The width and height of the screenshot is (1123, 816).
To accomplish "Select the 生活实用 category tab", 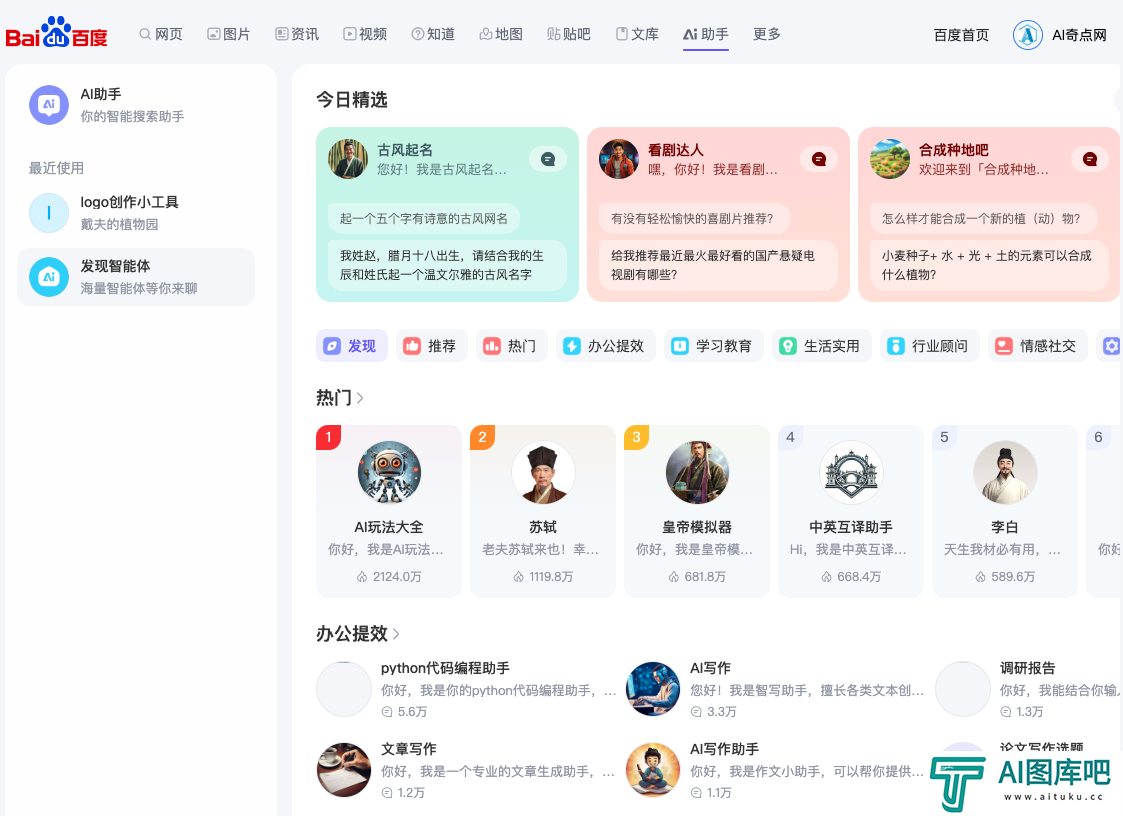I will pos(821,346).
